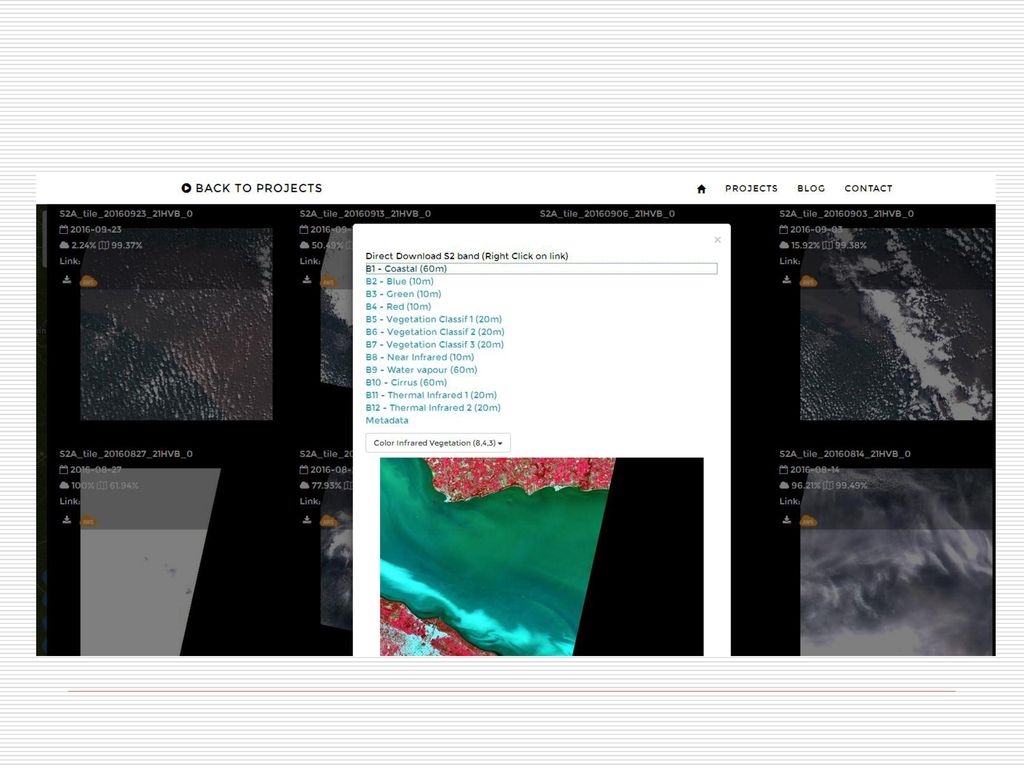Click the home icon in the navigation bar
The height and width of the screenshot is (768, 1024).
(701, 189)
